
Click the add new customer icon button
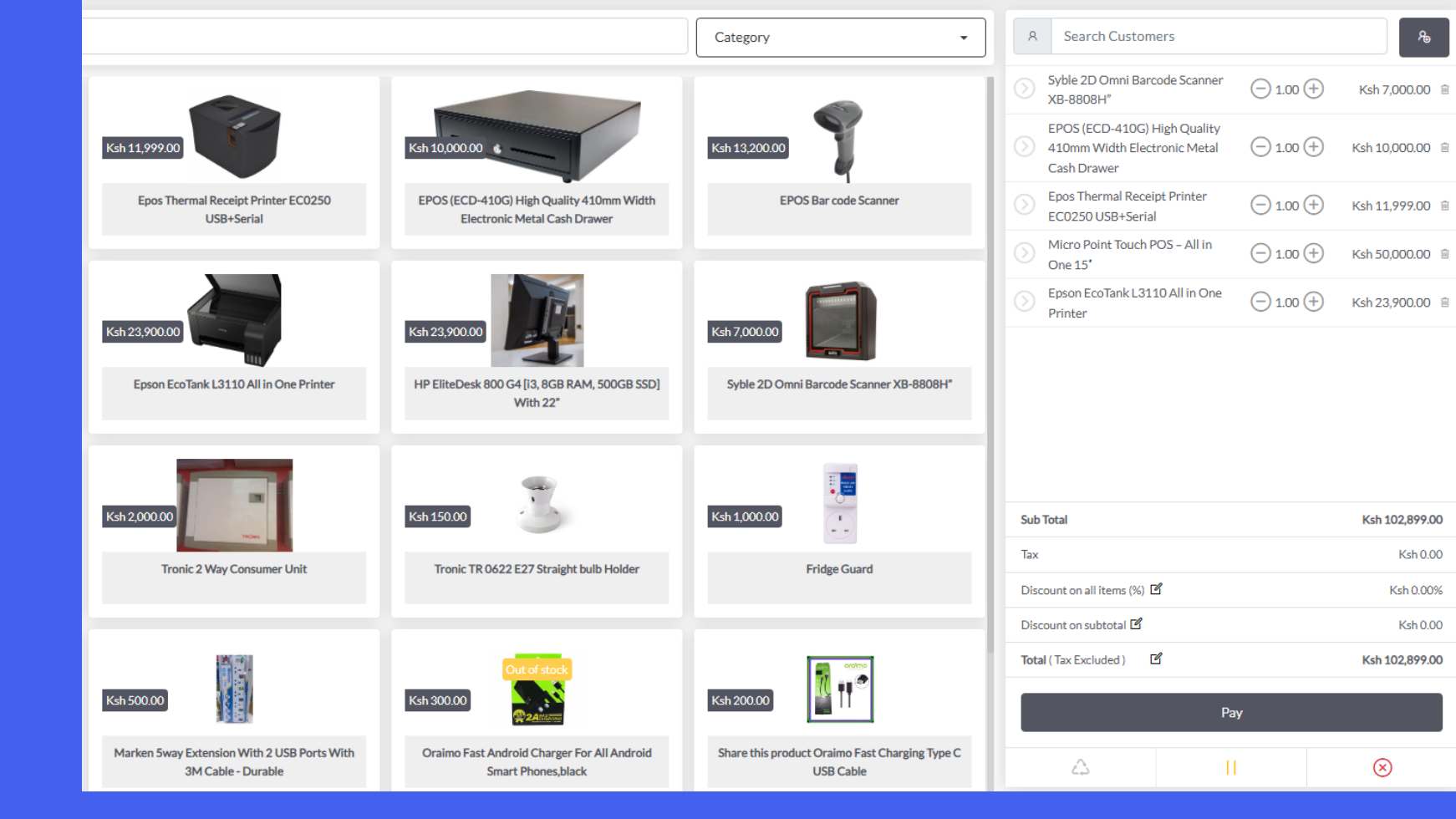tap(1423, 37)
